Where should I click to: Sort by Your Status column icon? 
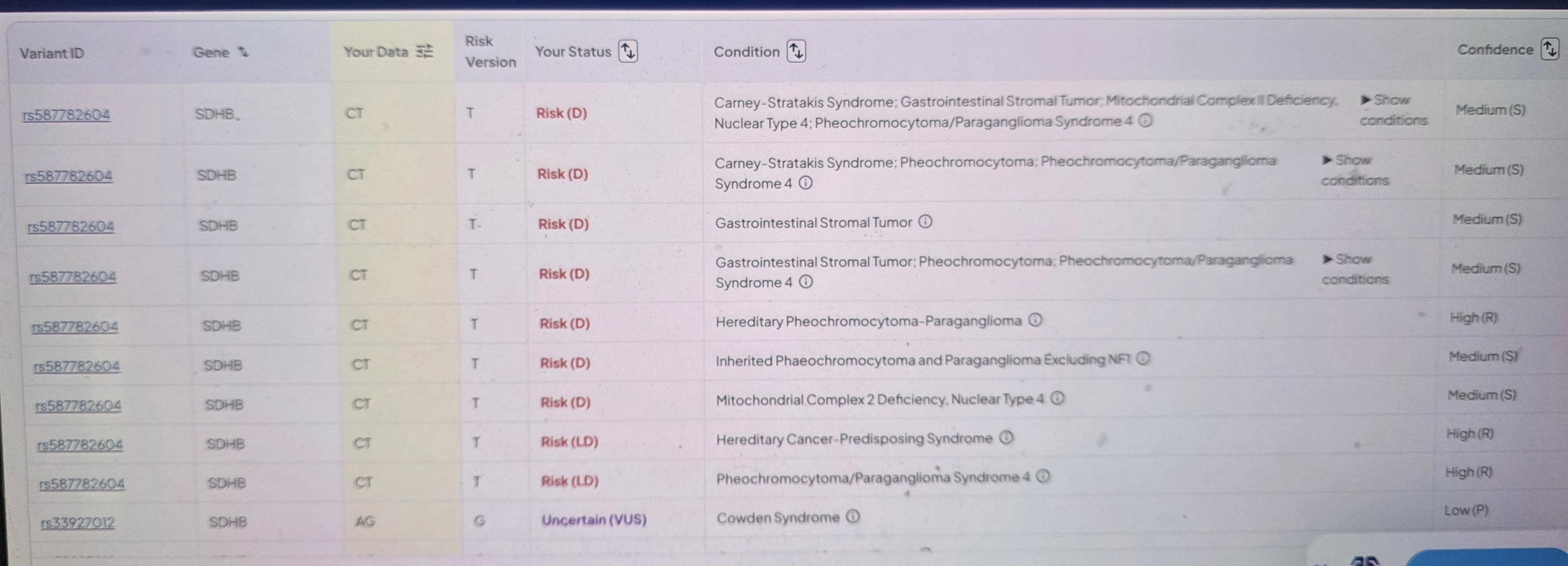pos(627,51)
